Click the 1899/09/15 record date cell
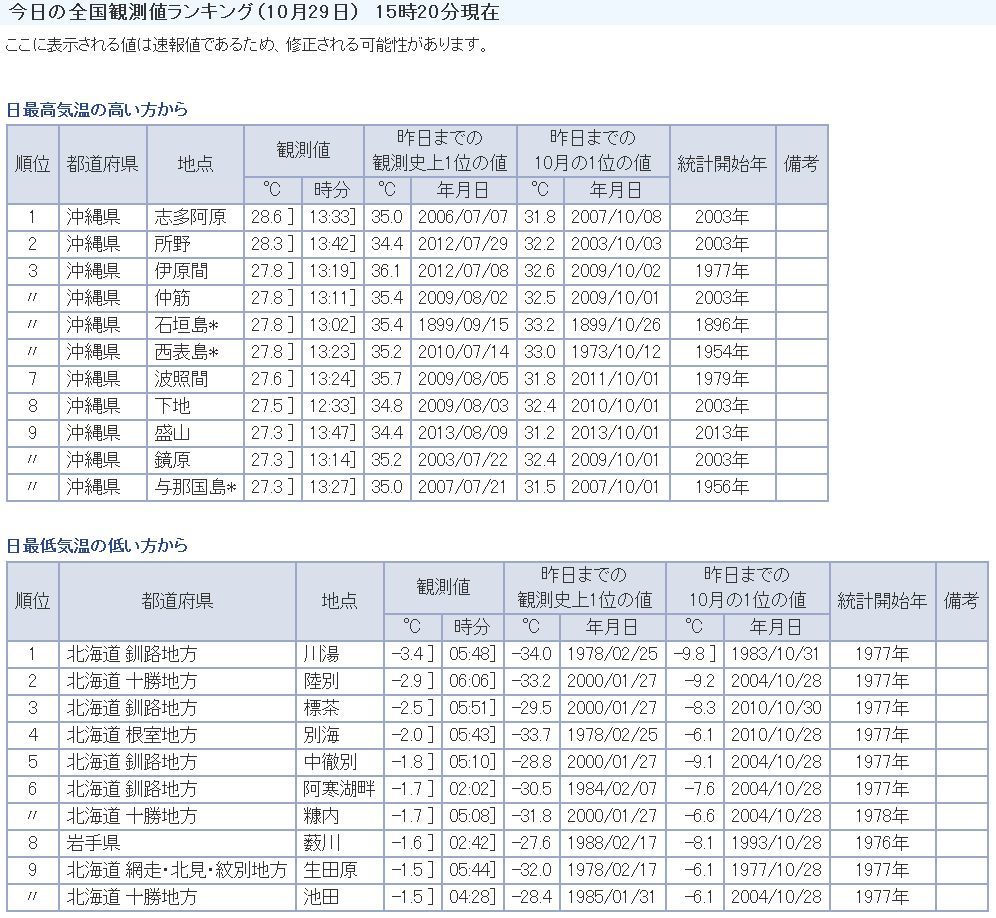The width and height of the screenshot is (996, 918). pyautogui.click(x=463, y=325)
